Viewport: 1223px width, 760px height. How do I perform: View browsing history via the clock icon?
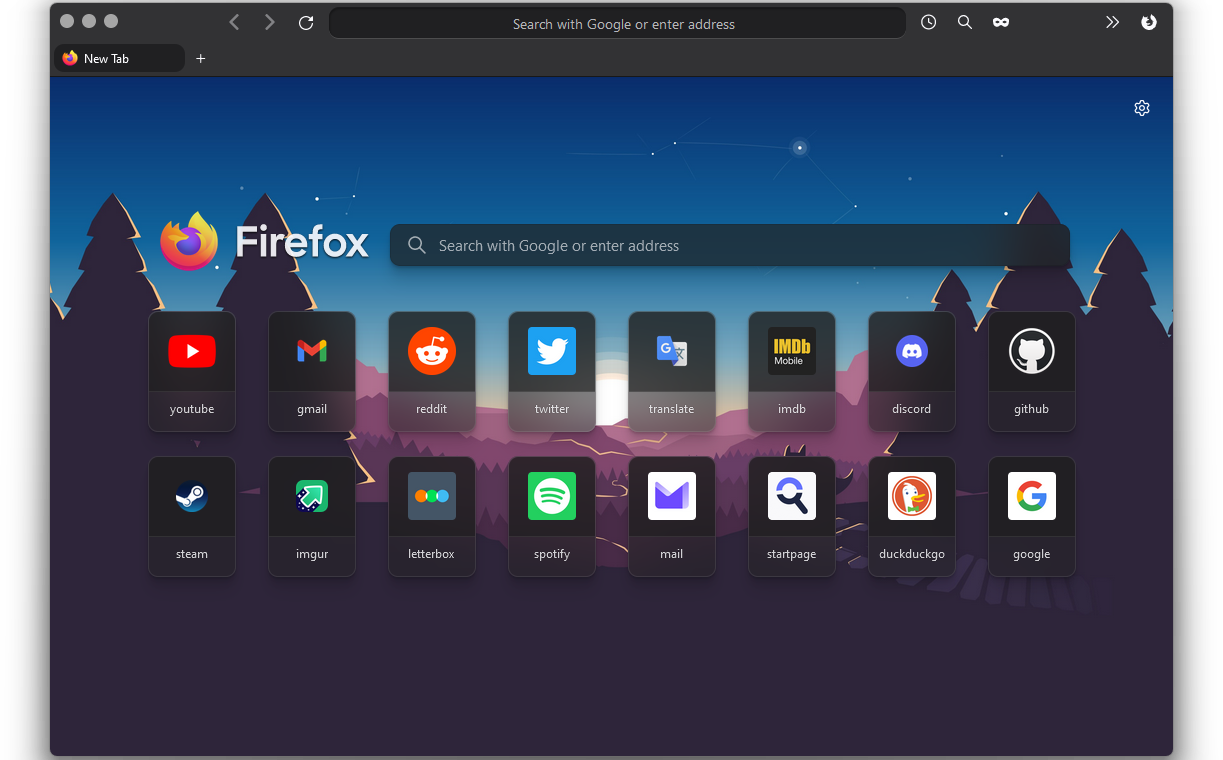pos(928,22)
